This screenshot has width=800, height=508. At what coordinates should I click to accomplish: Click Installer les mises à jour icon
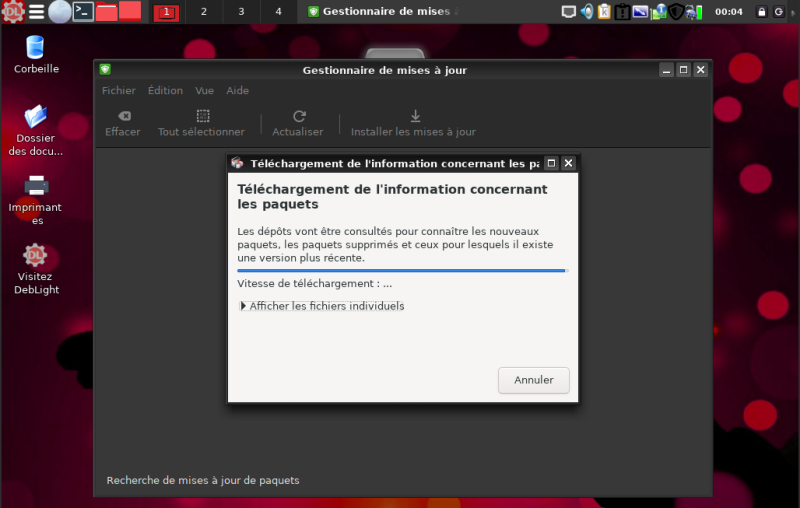(414, 116)
